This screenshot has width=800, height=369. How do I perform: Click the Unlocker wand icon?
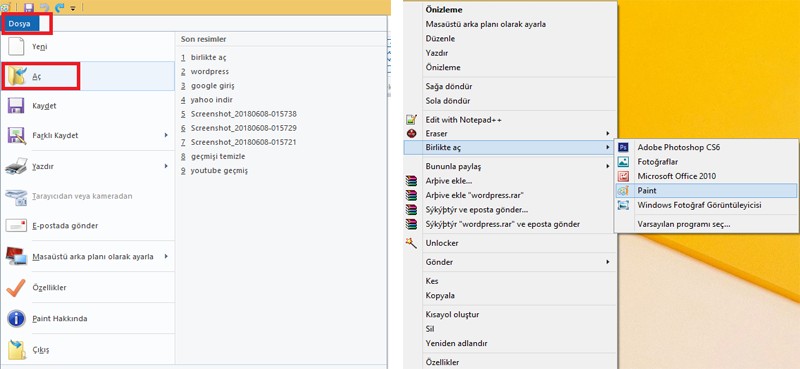pos(411,243)
